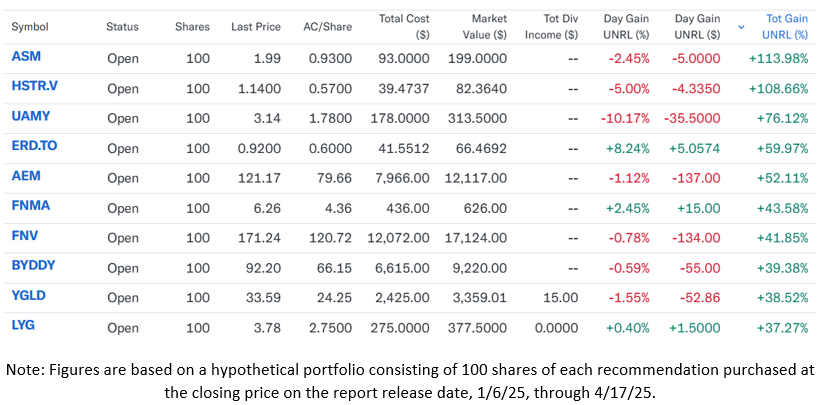The image size is (829, 405).
Task: Open the HSTR.V symbol link
Action: 33,87
